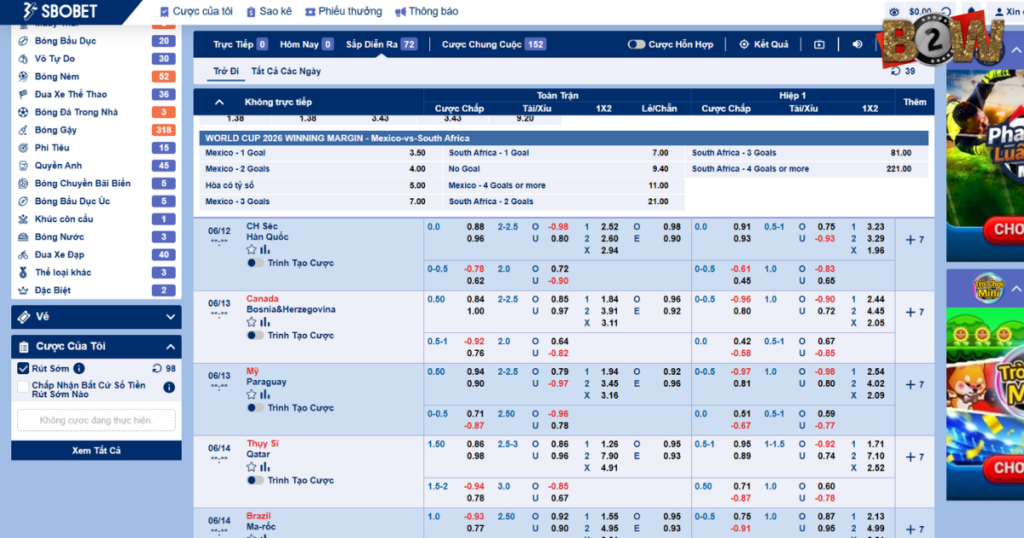Image resolution: width=1024 pixels, height=538 pixels.
Task: Click Thêm column header
Action: [x=914, y=102]
